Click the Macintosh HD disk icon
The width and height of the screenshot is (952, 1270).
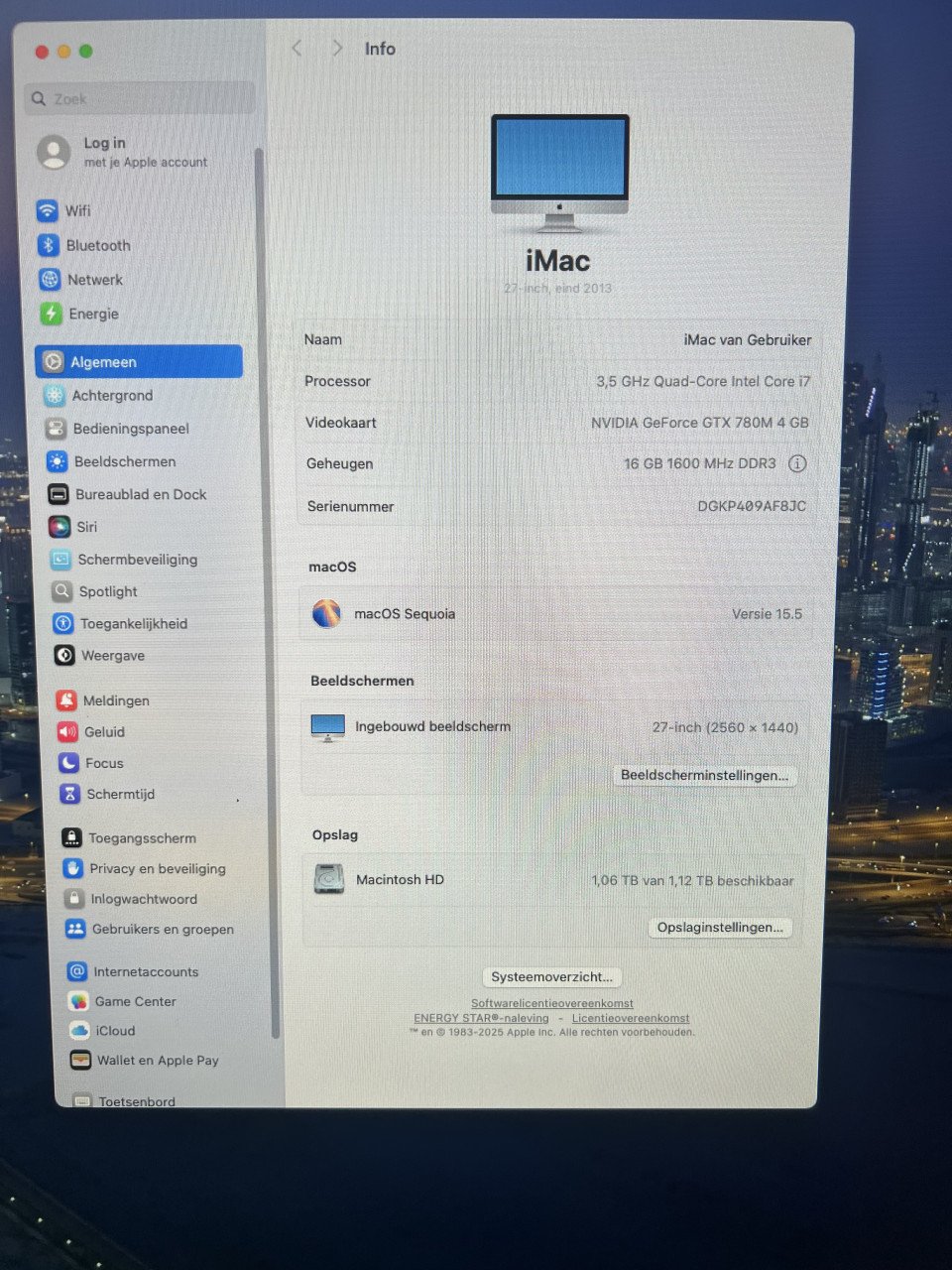pyautogui.click(x=329, y=879)
